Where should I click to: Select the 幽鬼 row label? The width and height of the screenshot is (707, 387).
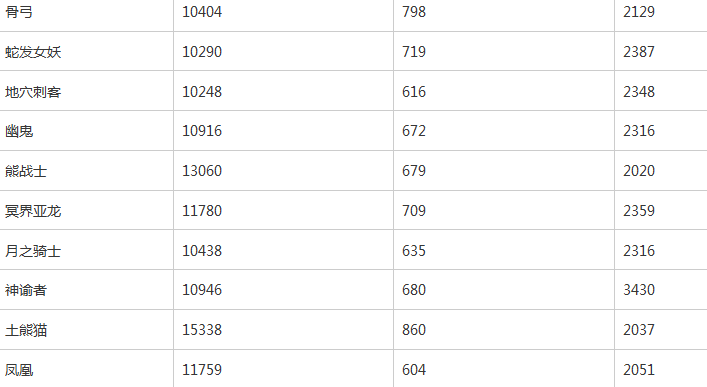(19, 131)
